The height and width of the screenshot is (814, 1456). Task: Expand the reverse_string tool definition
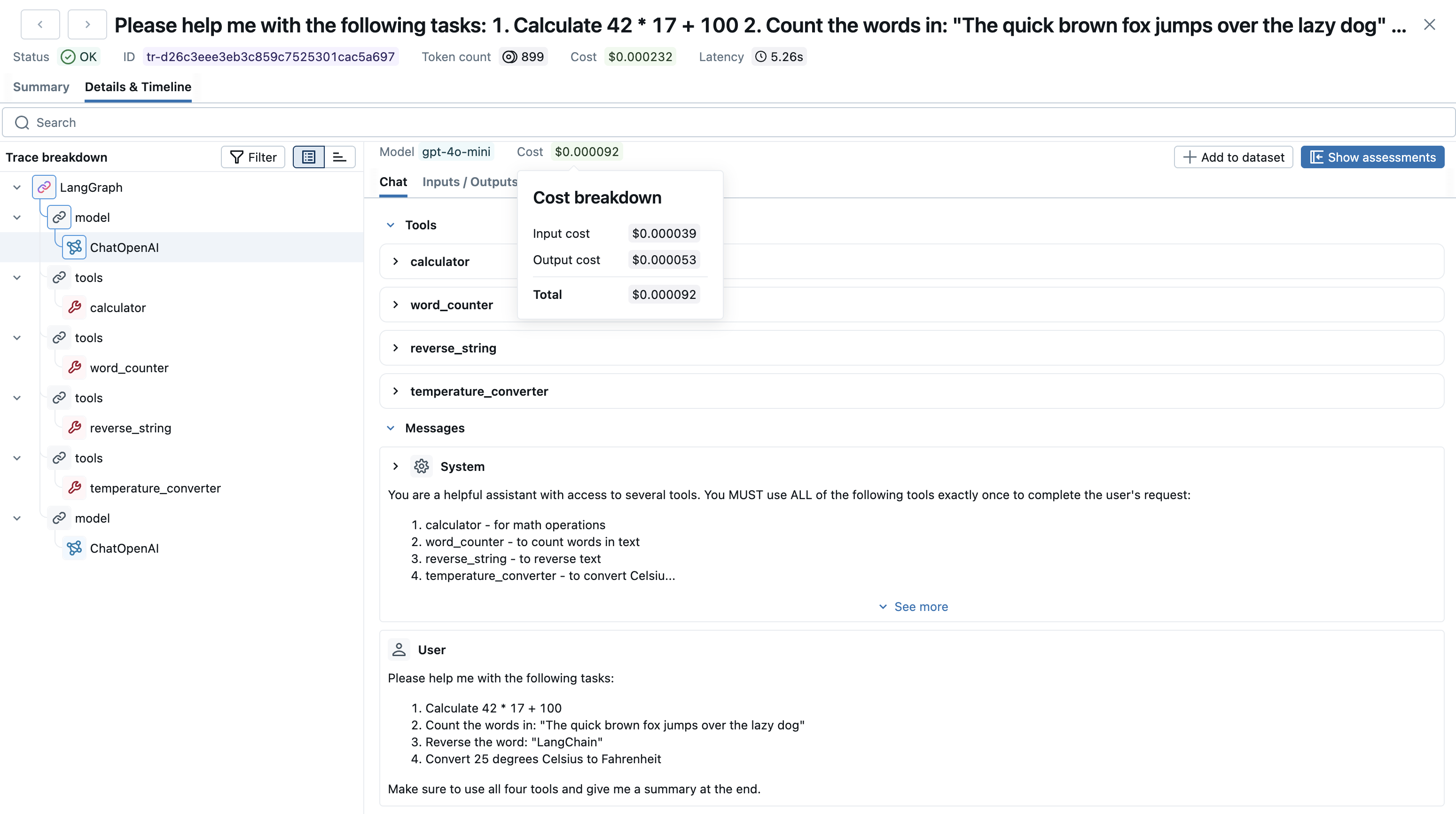tap(396, 348)
